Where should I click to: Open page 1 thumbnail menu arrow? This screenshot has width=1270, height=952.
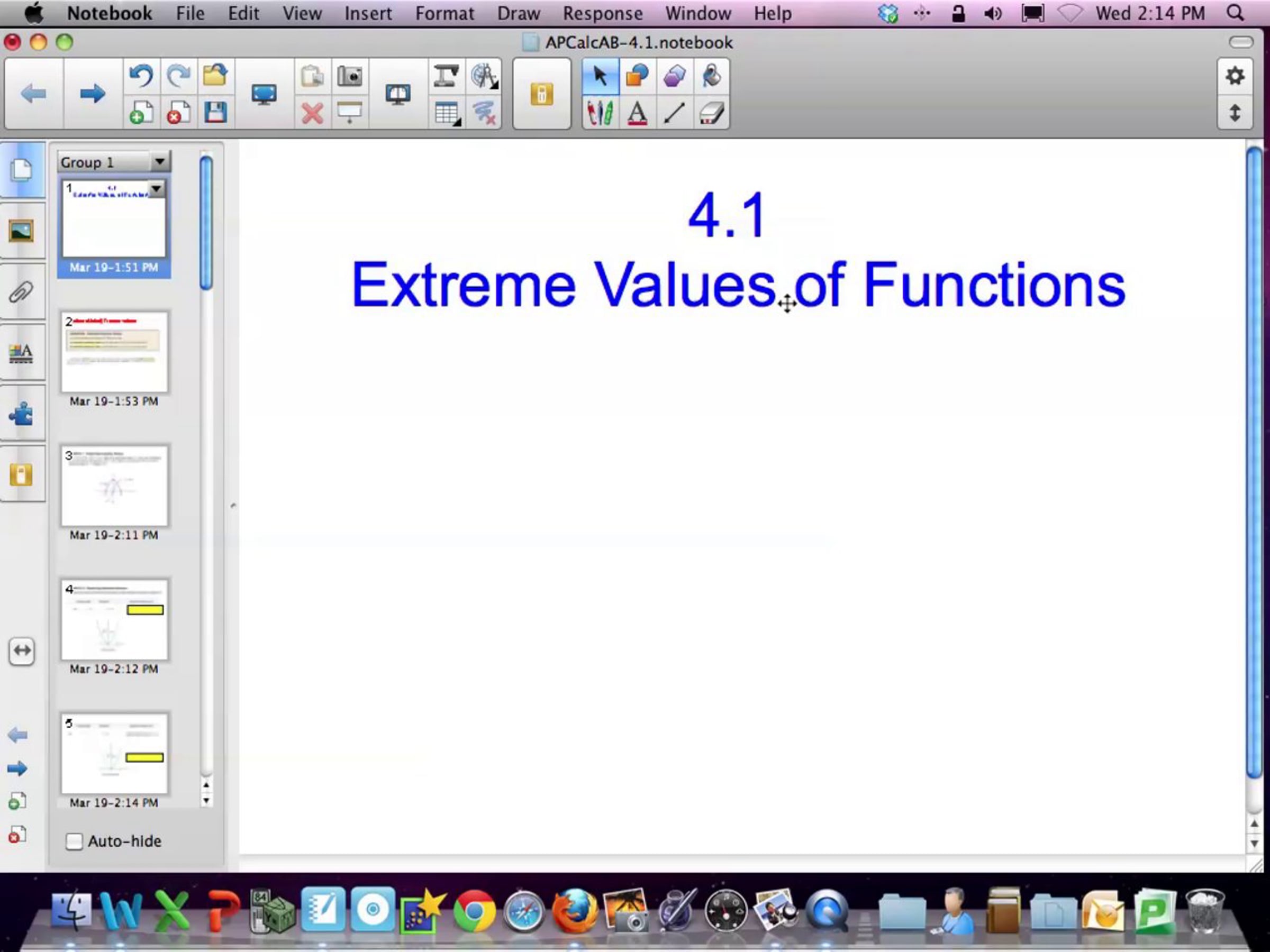click(x=156, y=188)
